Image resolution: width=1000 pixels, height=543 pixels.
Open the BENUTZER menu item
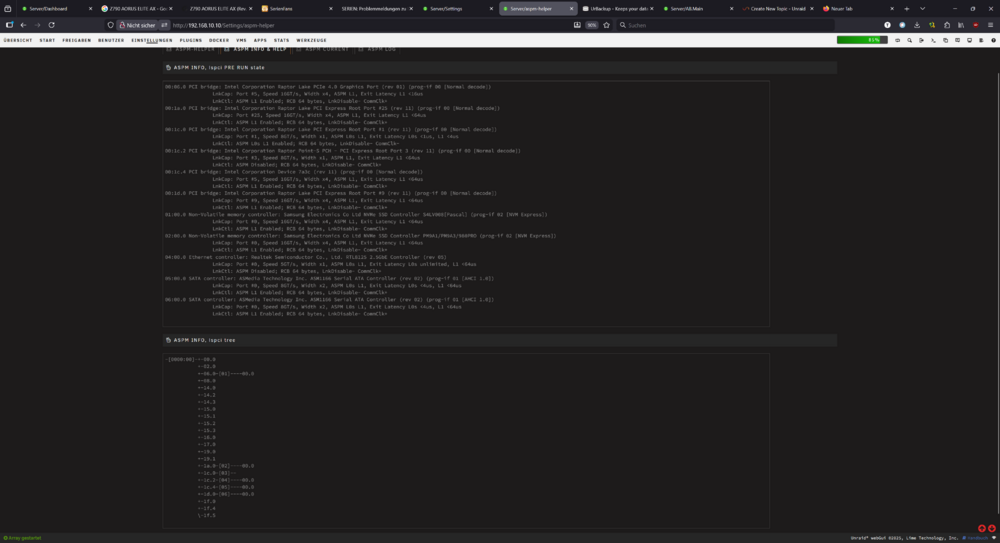click(111, 40)
